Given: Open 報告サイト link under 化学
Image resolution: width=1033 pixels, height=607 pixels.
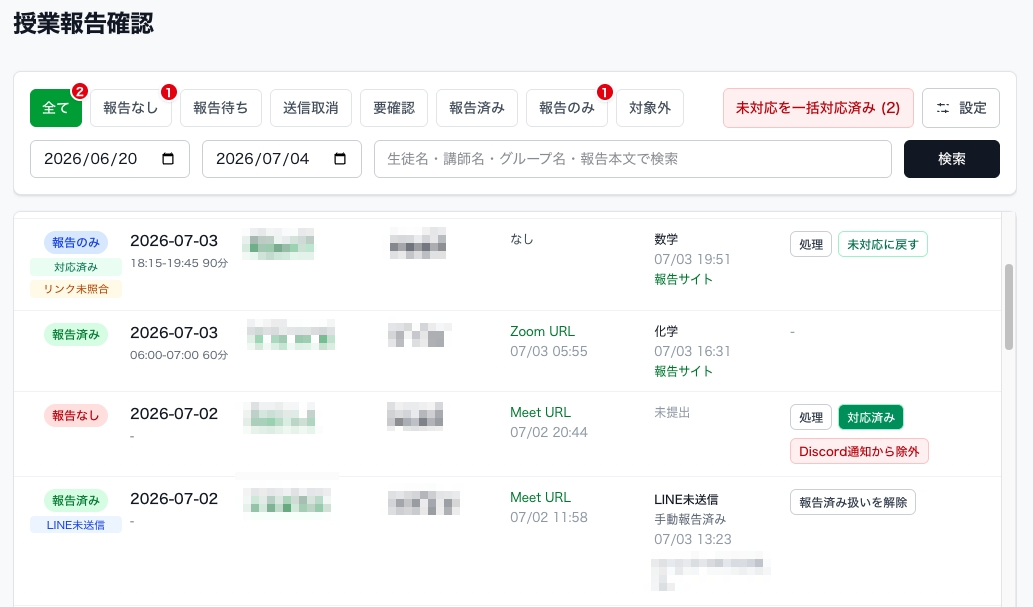Looking at the screenshot, I should [x=683, y=372].
